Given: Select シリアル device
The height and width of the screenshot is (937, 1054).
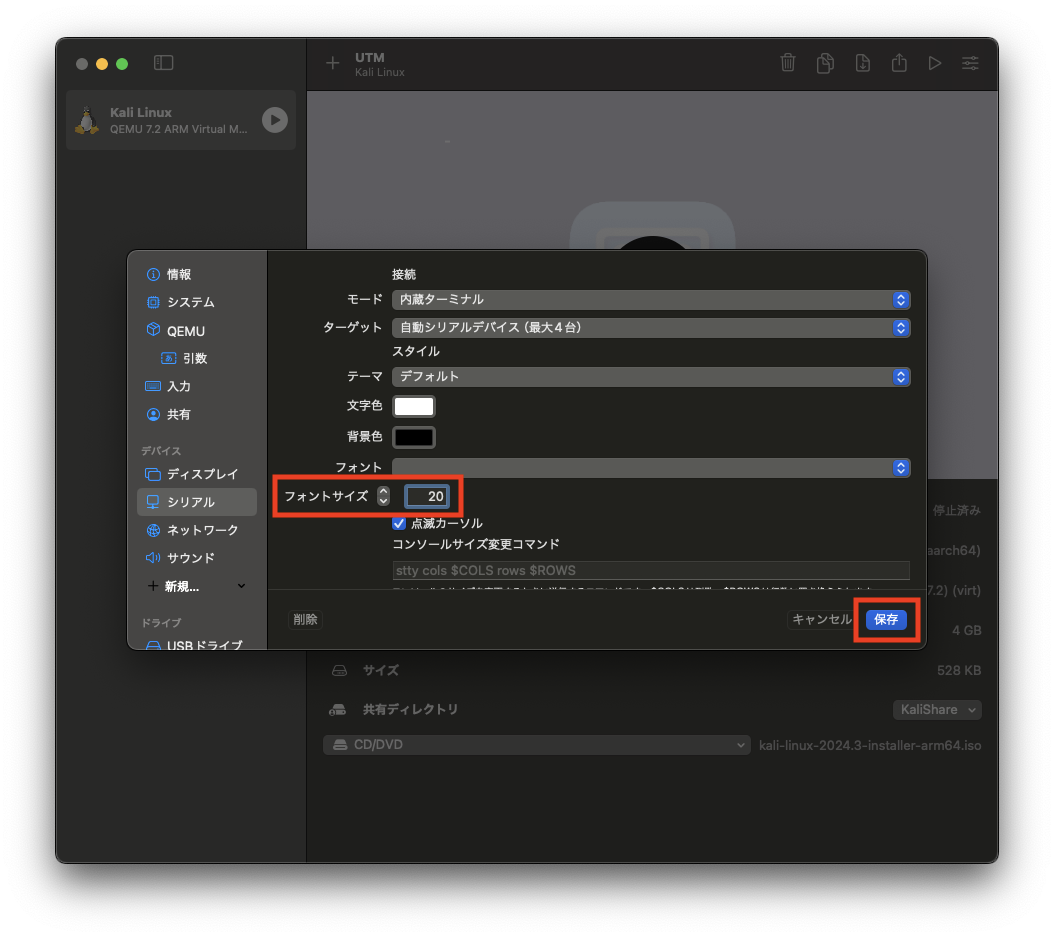Looking at the screenshot, I should coord(196,502).
